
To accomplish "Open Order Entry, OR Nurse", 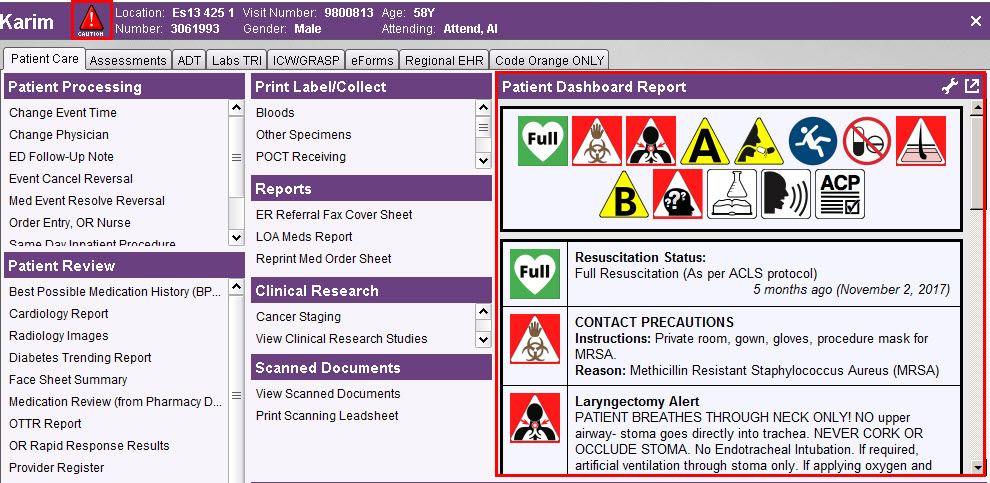I will tap(69, 223).
